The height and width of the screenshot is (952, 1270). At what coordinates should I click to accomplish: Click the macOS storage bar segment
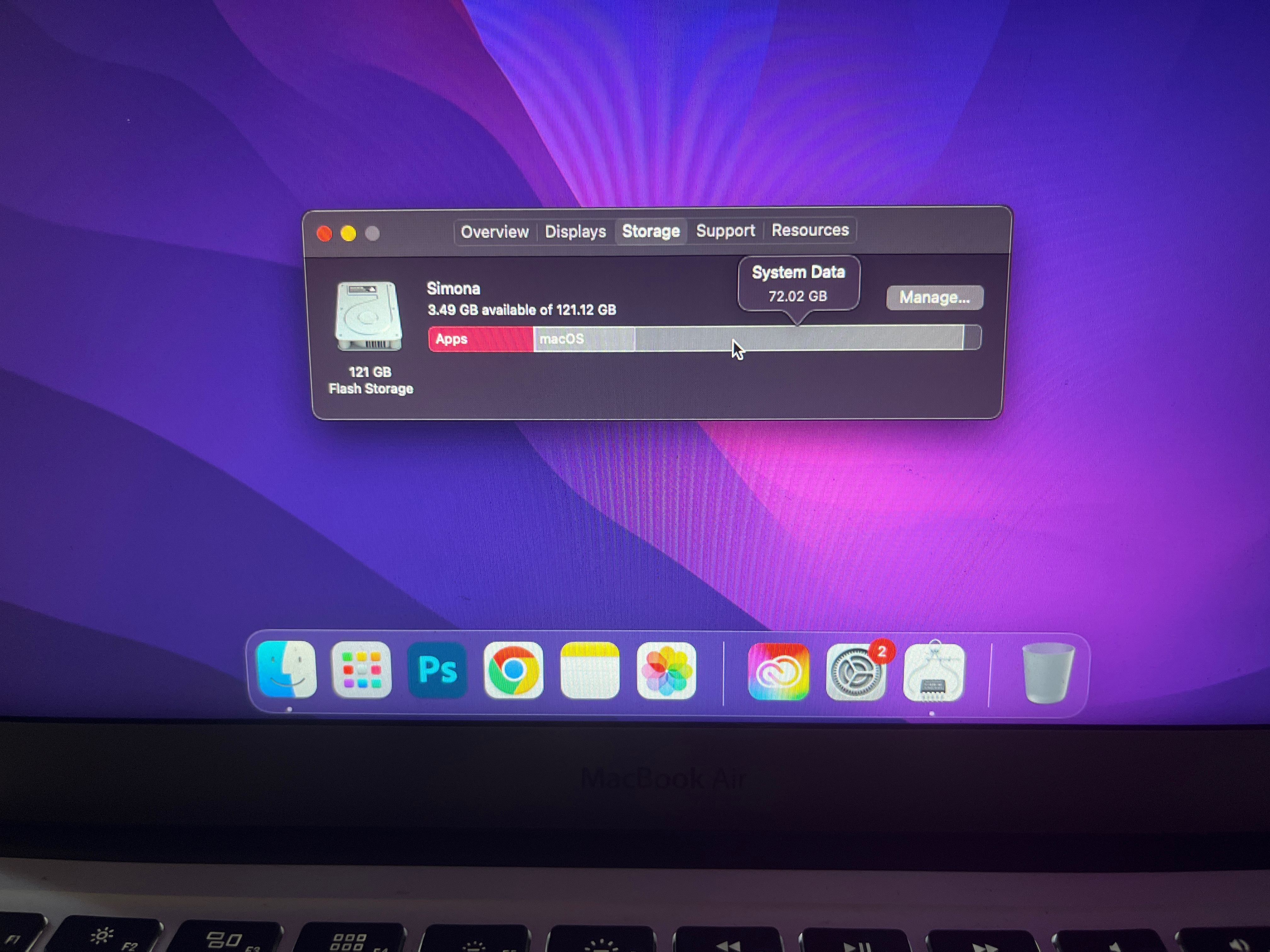point(583,339)
